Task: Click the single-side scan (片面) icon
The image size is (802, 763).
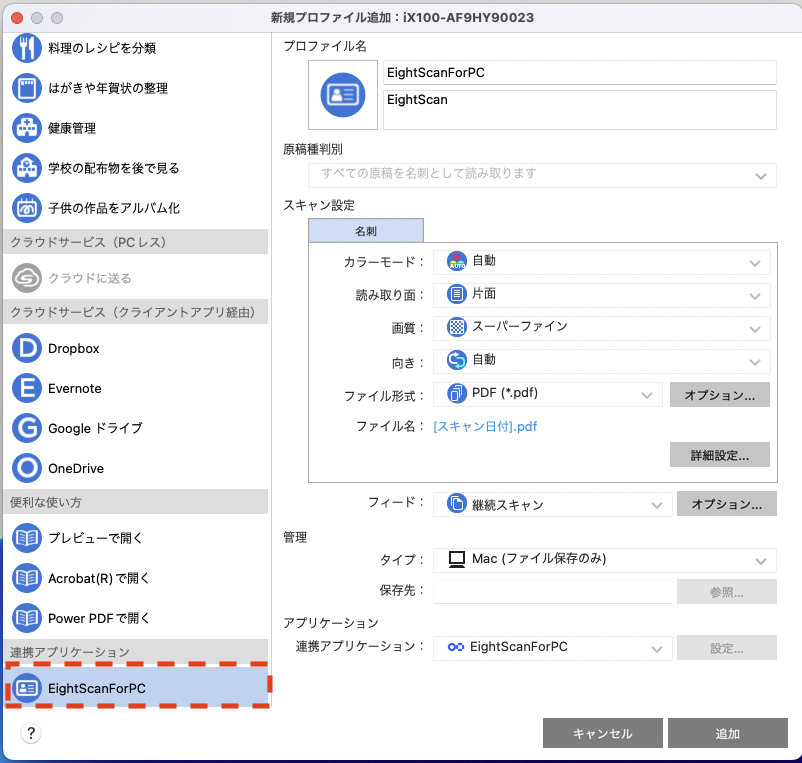Action: 457,294
